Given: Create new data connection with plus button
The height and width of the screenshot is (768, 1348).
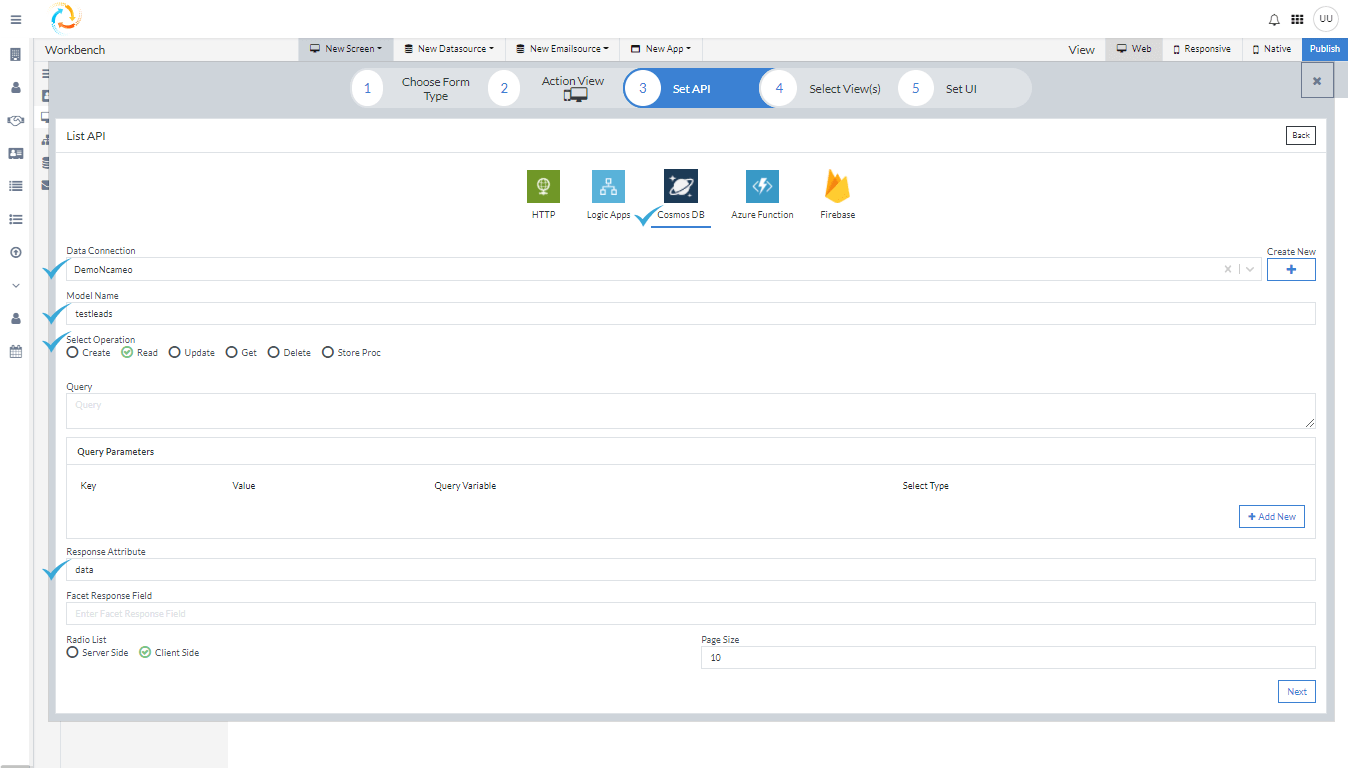Looking at the screenshot, I should click(x=1291, y=269).
